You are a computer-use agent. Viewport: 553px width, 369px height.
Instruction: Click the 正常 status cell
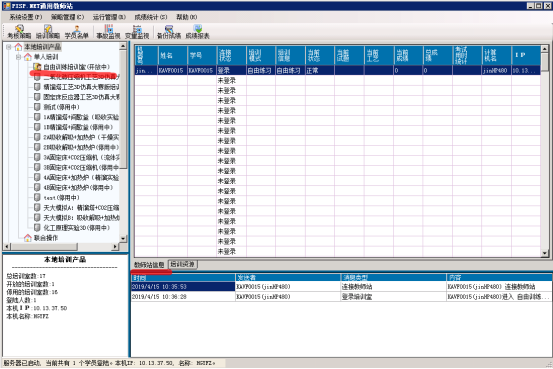pos(320,71)
